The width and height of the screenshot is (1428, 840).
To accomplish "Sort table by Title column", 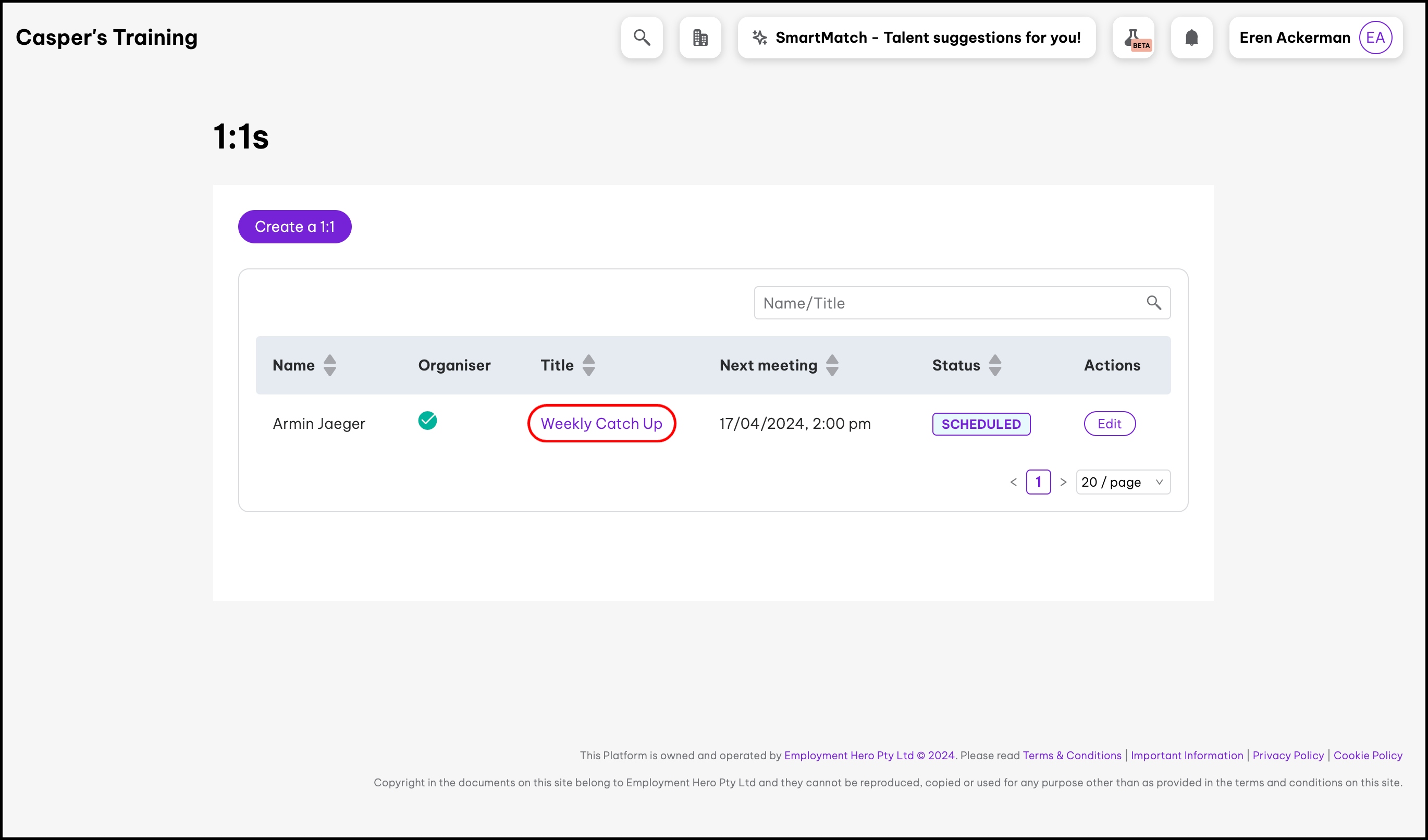I will [589, 365].
